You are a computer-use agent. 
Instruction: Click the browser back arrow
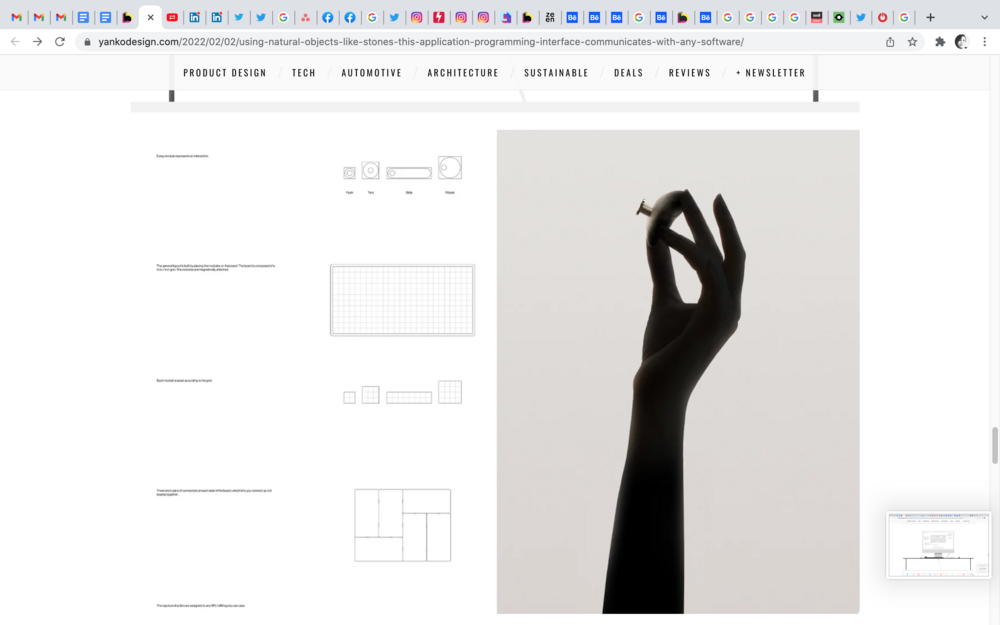(x=15, y=42)
